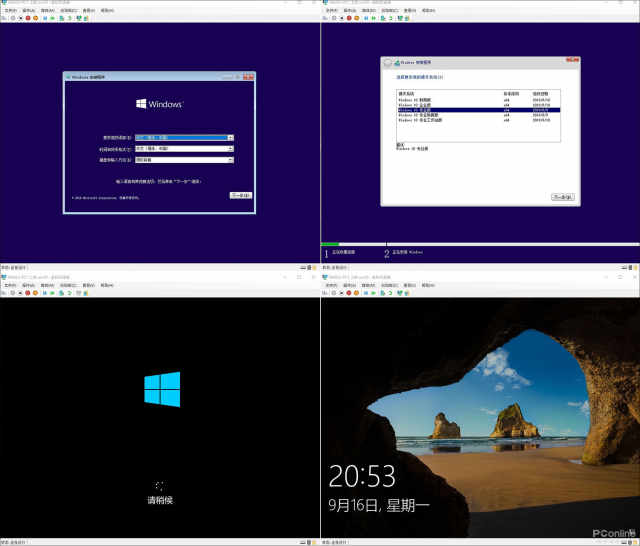
Task: Open 查看 menu in language-setup VM window
Action: (89, 10)
